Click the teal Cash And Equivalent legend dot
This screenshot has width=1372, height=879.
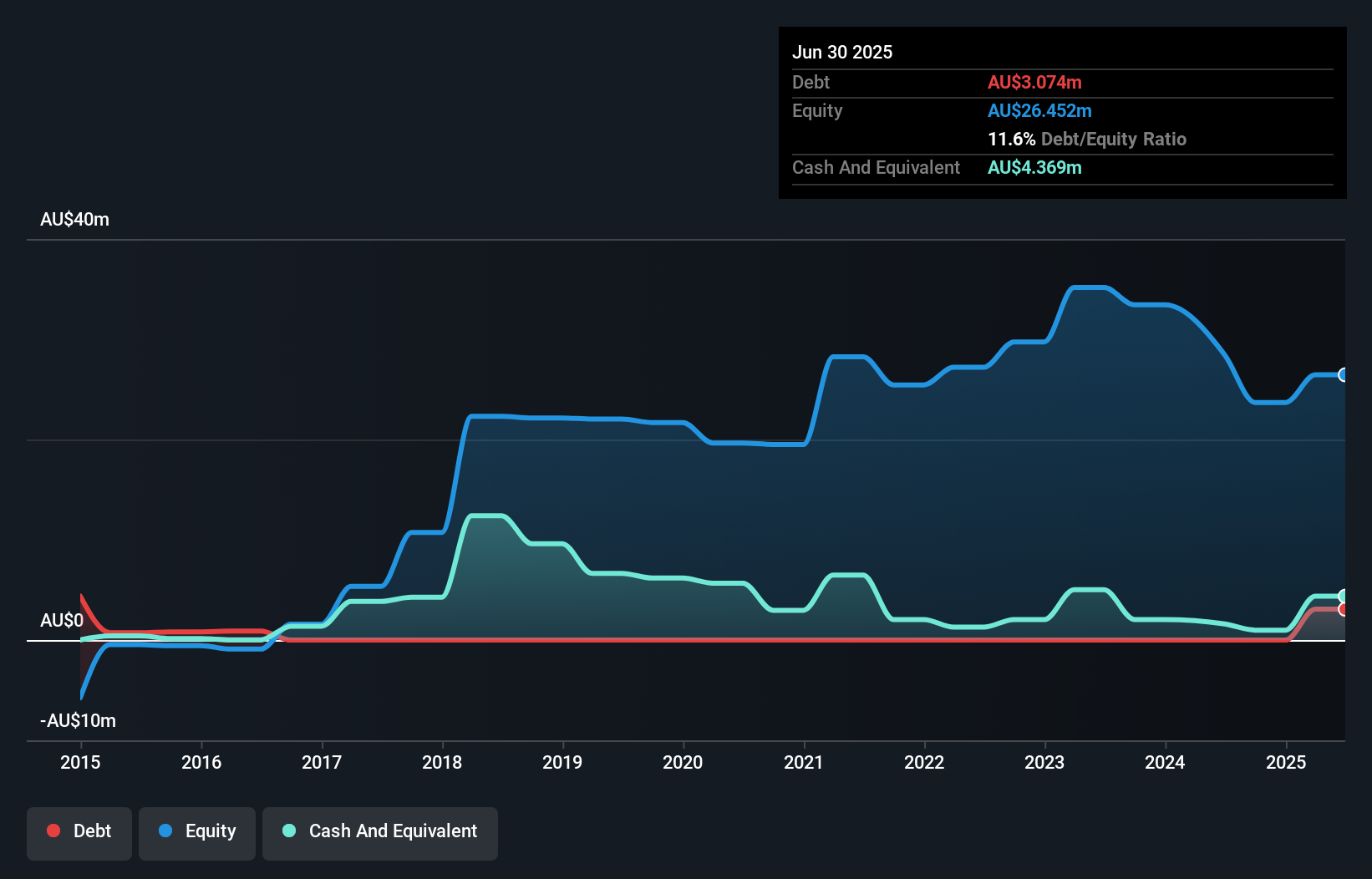click(x=287, y=831)
